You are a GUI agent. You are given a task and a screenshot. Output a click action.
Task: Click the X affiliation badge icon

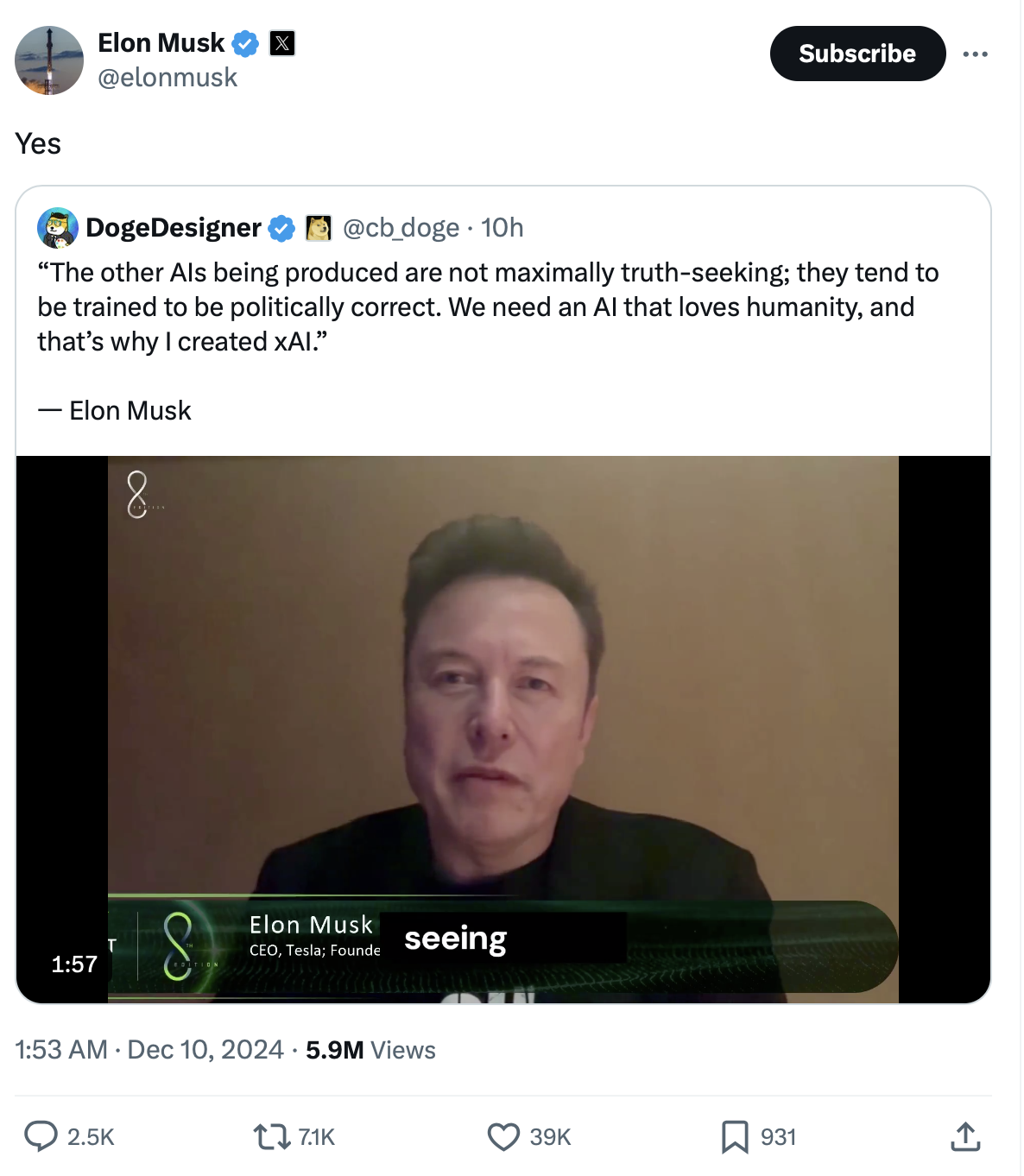(x=282, y=43)
